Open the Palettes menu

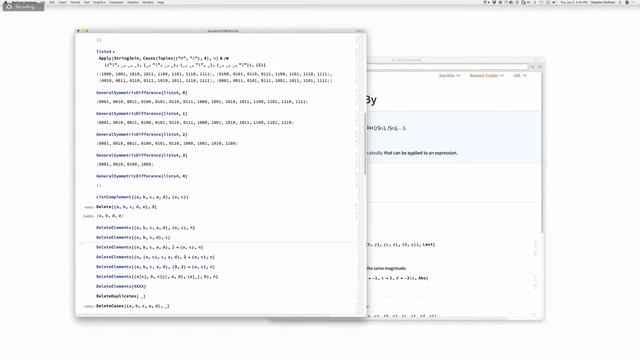[x=133, y=2]
